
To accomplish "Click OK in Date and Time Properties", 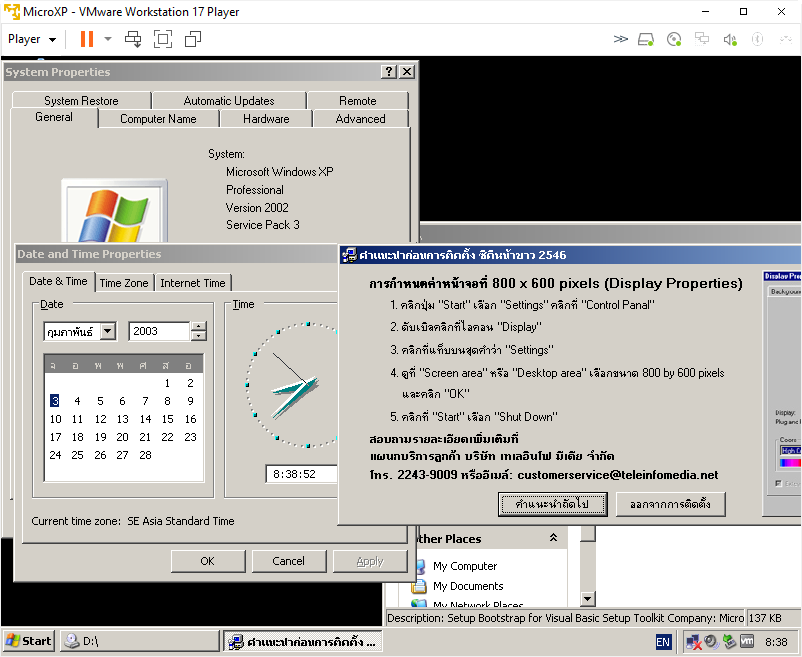I will 208,561.
